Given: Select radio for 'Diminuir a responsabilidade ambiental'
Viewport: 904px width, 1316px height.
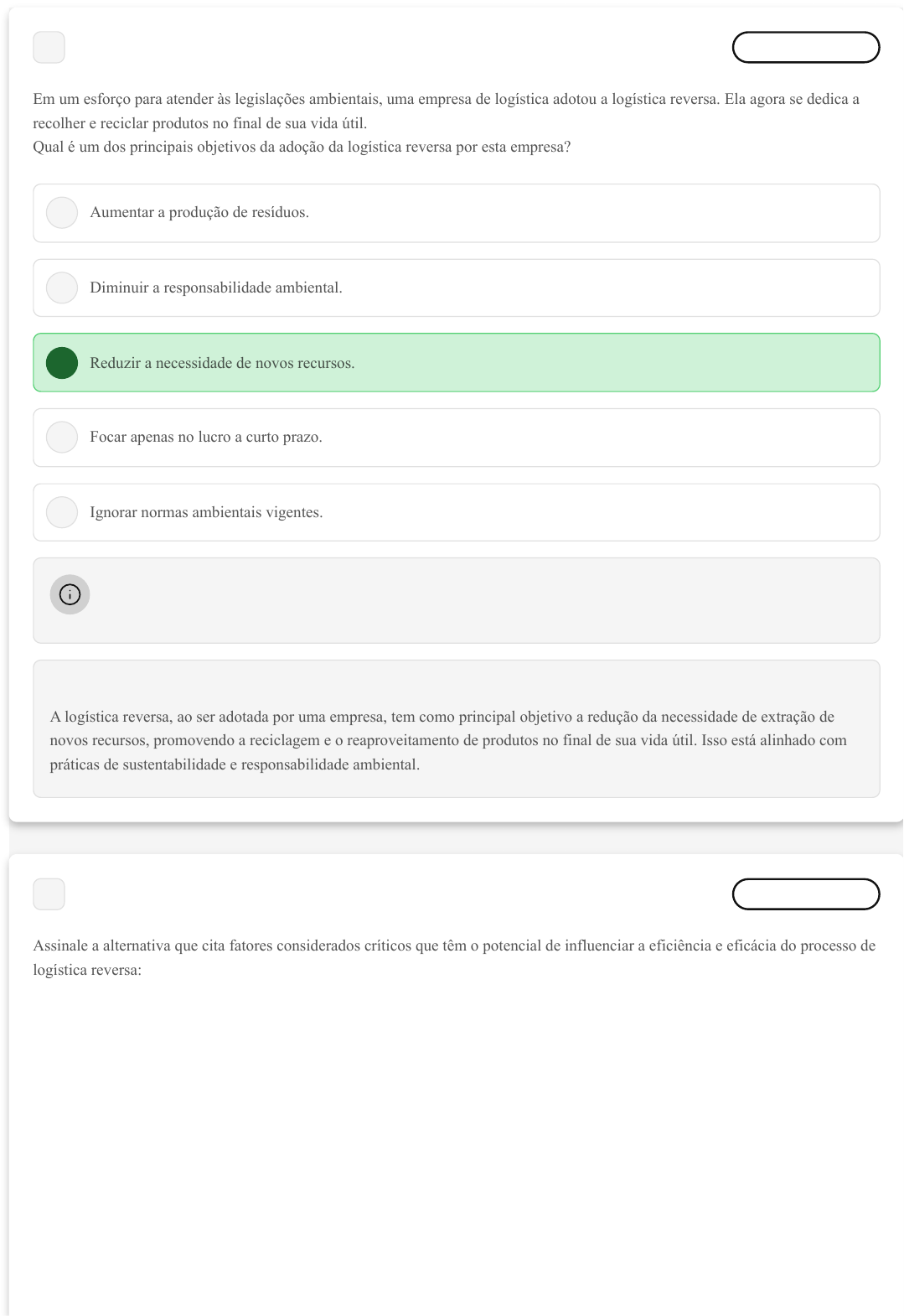Looking at the screenshot, I should (x=62, y=288).
